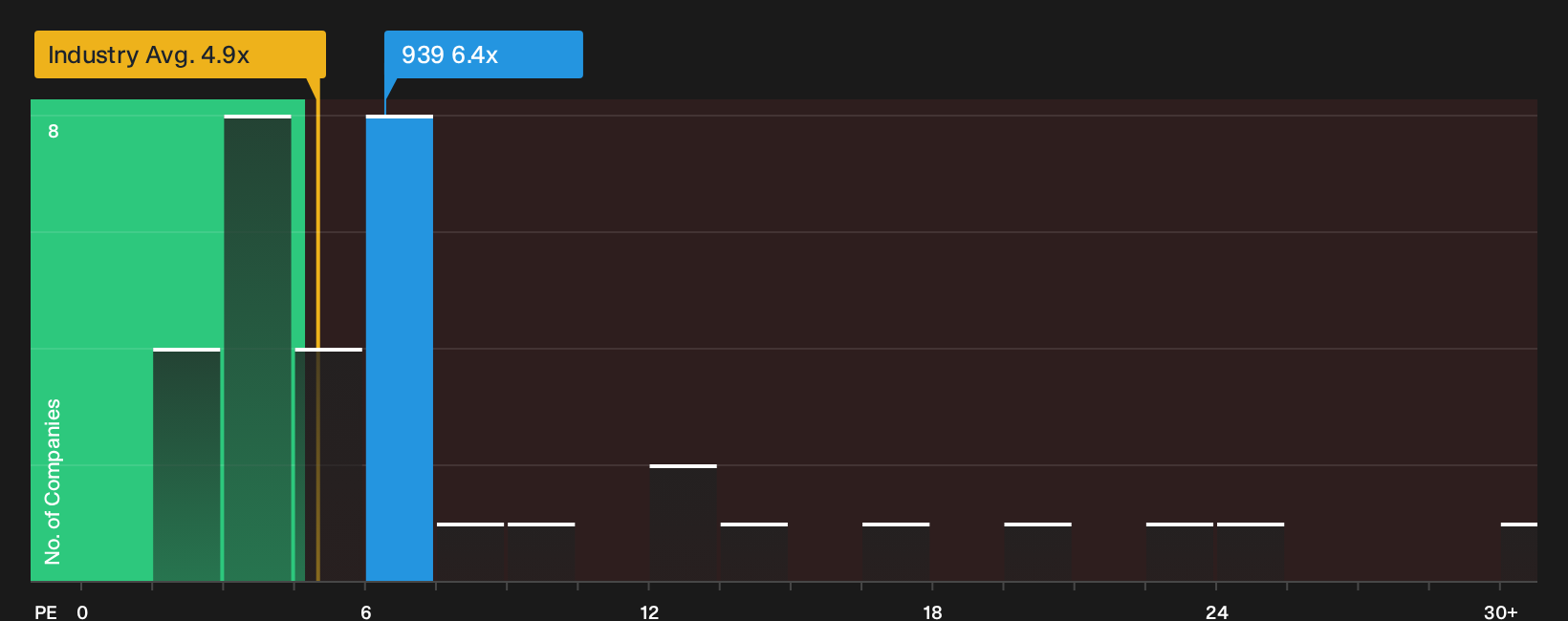This screenshot has height=621, width=1568.
Task: Click the 12 tick label on x-axis
Action: click(x=649, y=612)
